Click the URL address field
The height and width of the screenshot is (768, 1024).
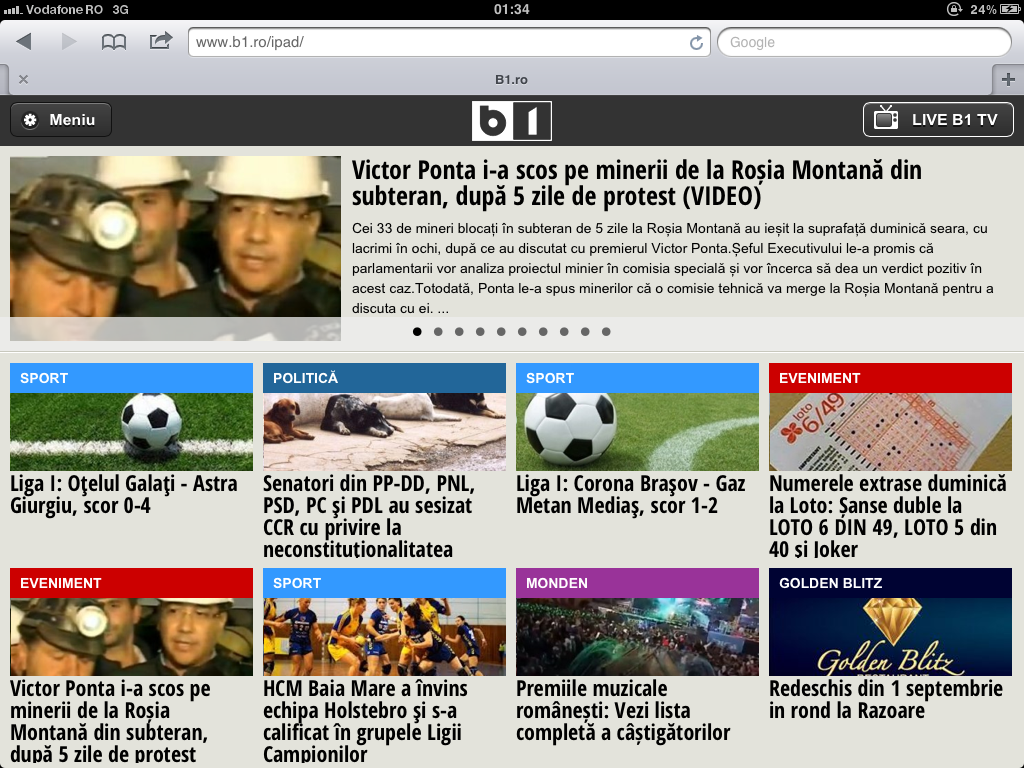(x=449, y=42)
